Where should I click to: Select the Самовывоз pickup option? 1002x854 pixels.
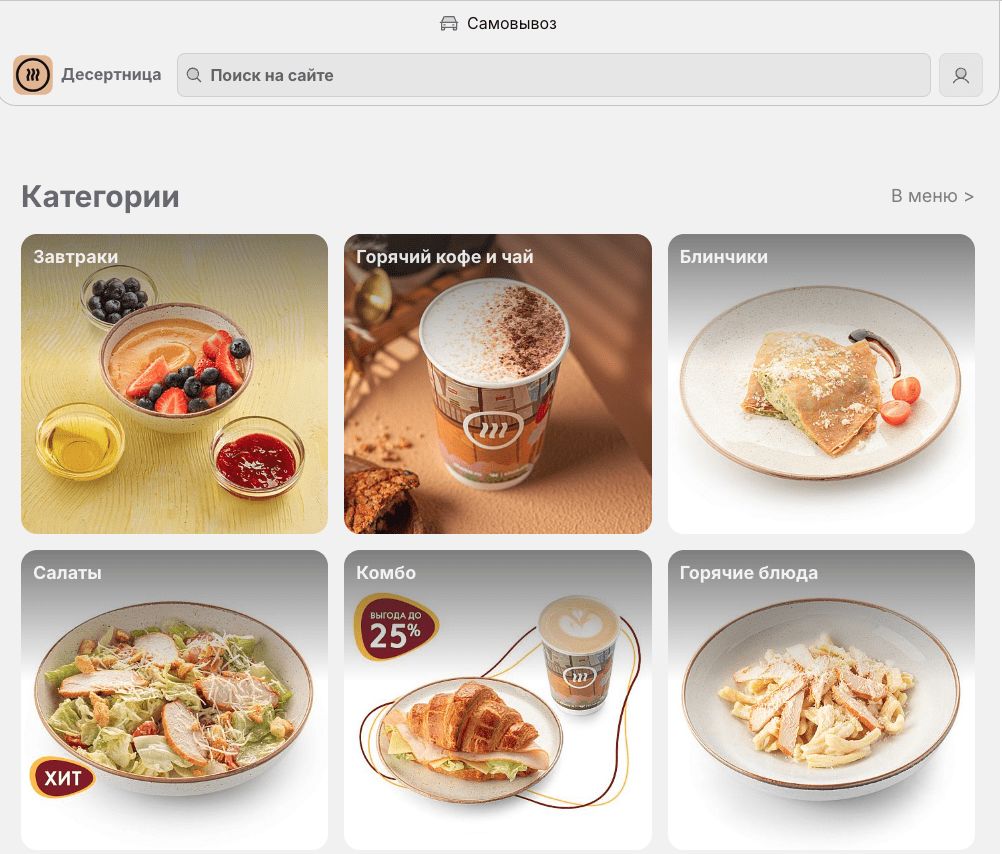pos(498,24)
